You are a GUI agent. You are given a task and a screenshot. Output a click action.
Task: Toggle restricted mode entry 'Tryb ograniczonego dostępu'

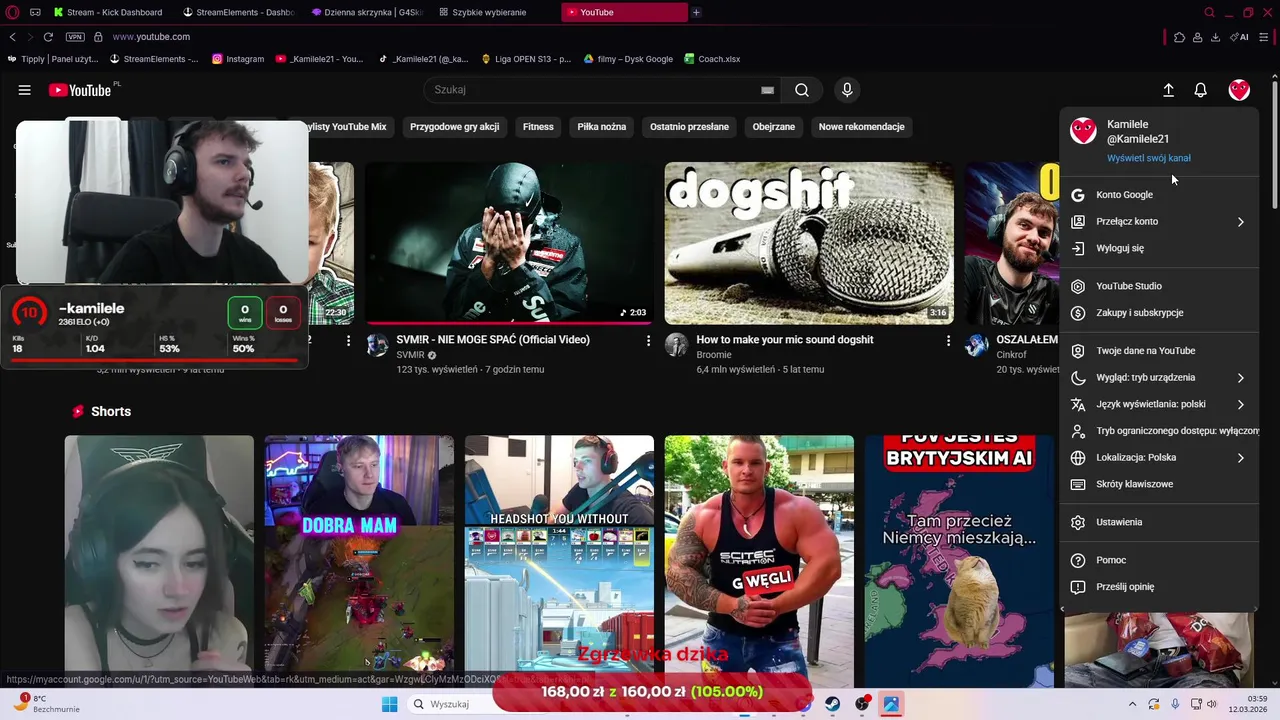tap(1159, 431)
